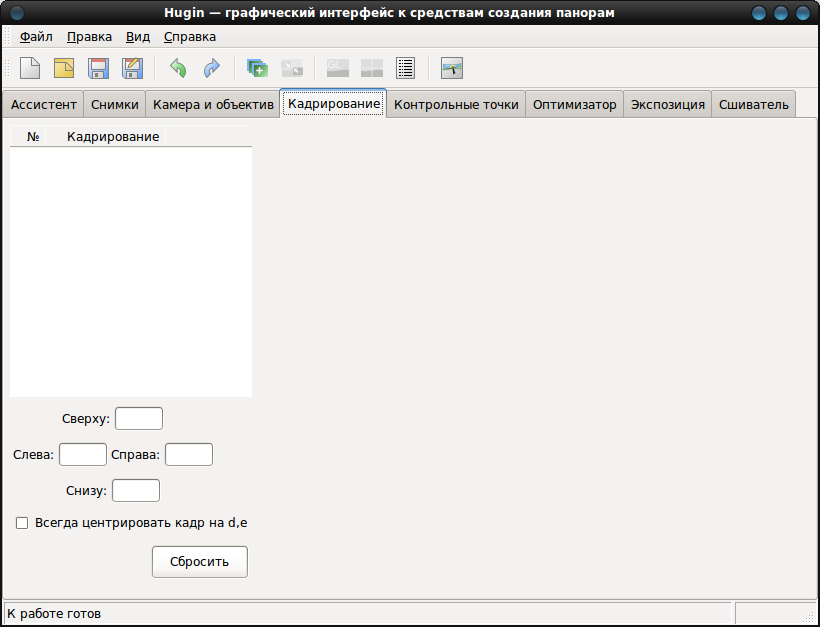The image size is (820, 627).
Task: Click the grey four-pane preview icon
Action: click(372, 68)
